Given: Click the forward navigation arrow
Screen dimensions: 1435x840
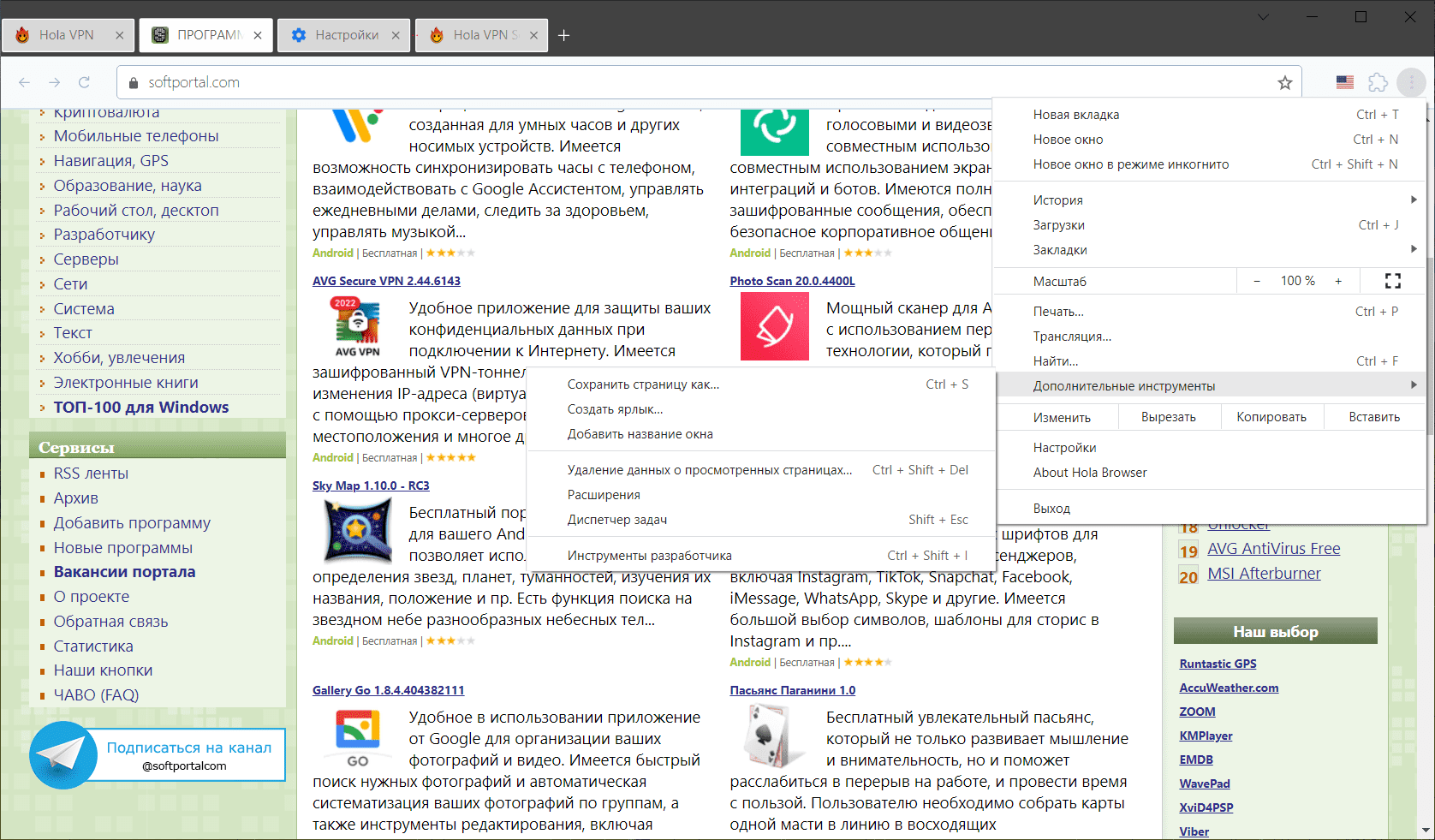Looking at the screenshot, I should pos(55,82).
